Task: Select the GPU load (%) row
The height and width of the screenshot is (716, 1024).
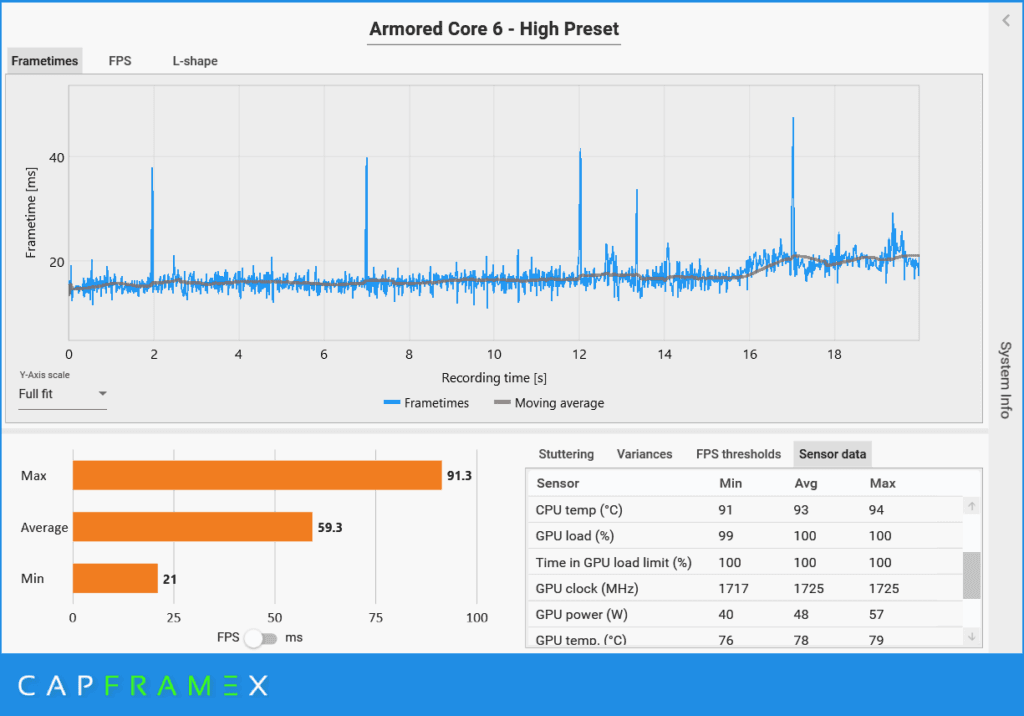Action: click(x=744, y=536)
